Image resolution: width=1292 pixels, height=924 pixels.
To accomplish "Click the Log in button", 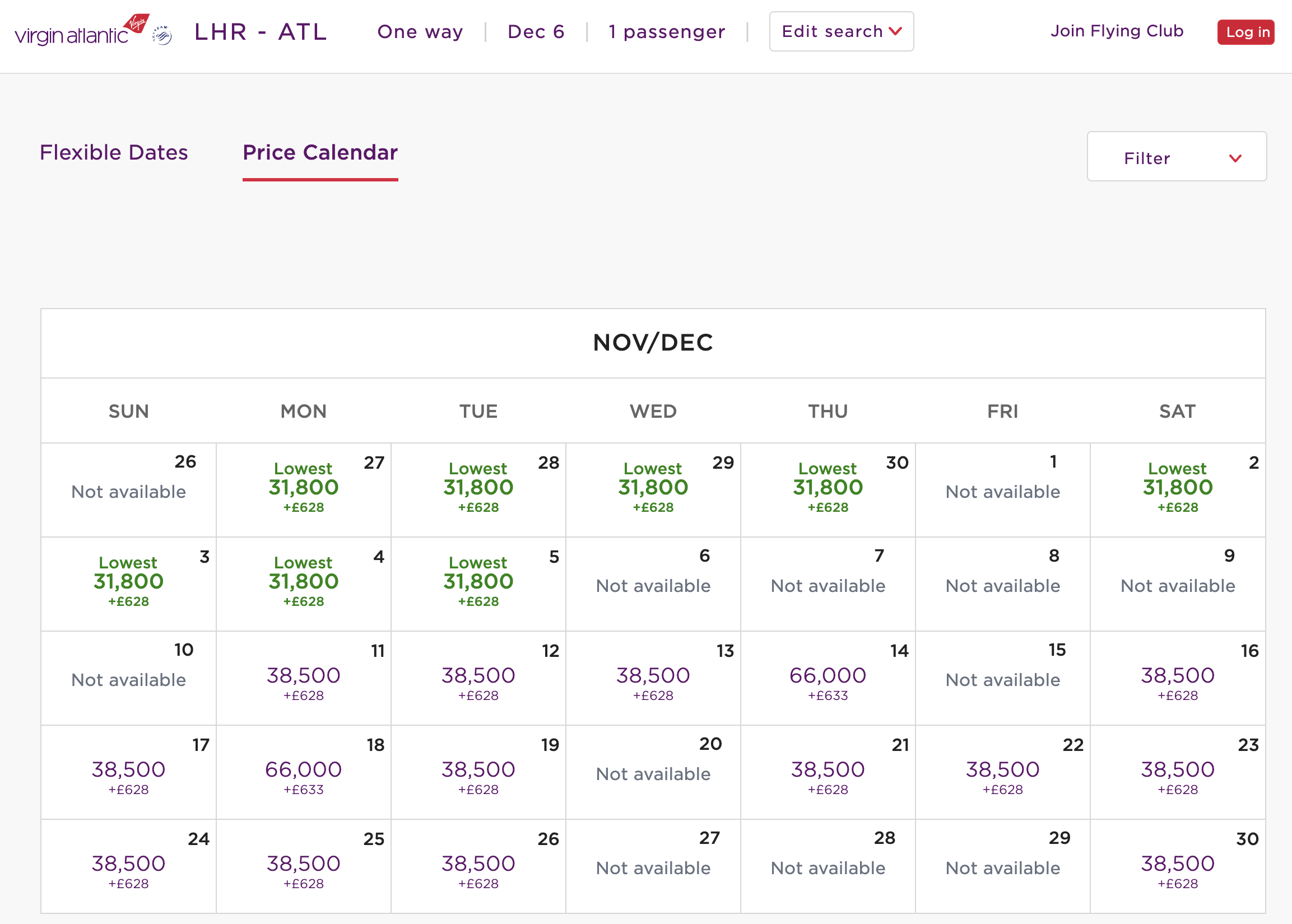I will coord(1245,32).
